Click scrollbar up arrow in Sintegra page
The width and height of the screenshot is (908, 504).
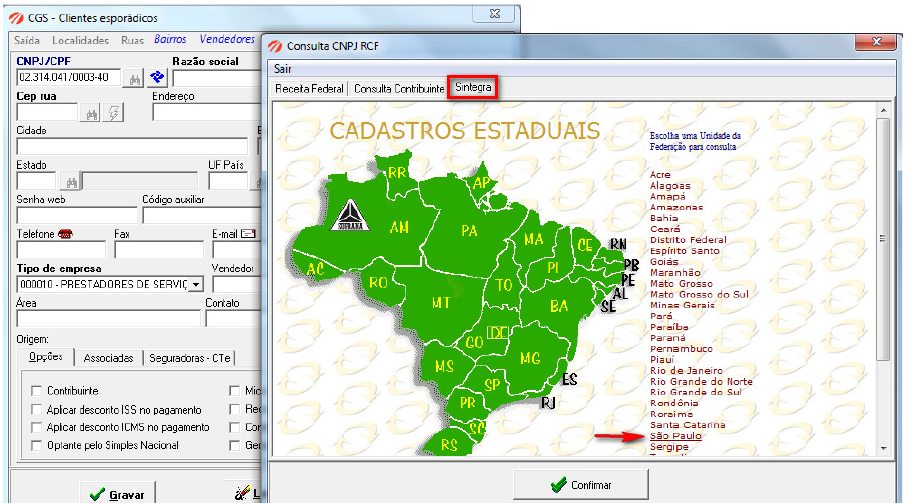[884, 109]
